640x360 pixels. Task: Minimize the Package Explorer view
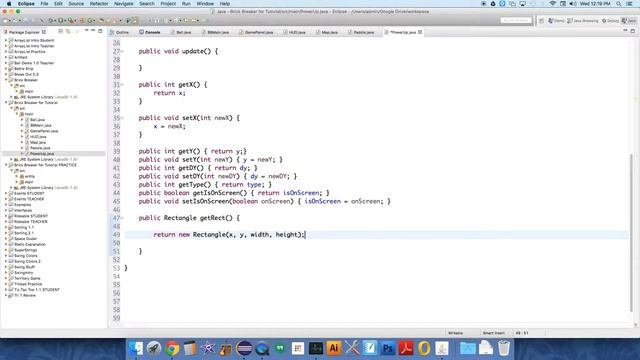(x=93, y=31)
